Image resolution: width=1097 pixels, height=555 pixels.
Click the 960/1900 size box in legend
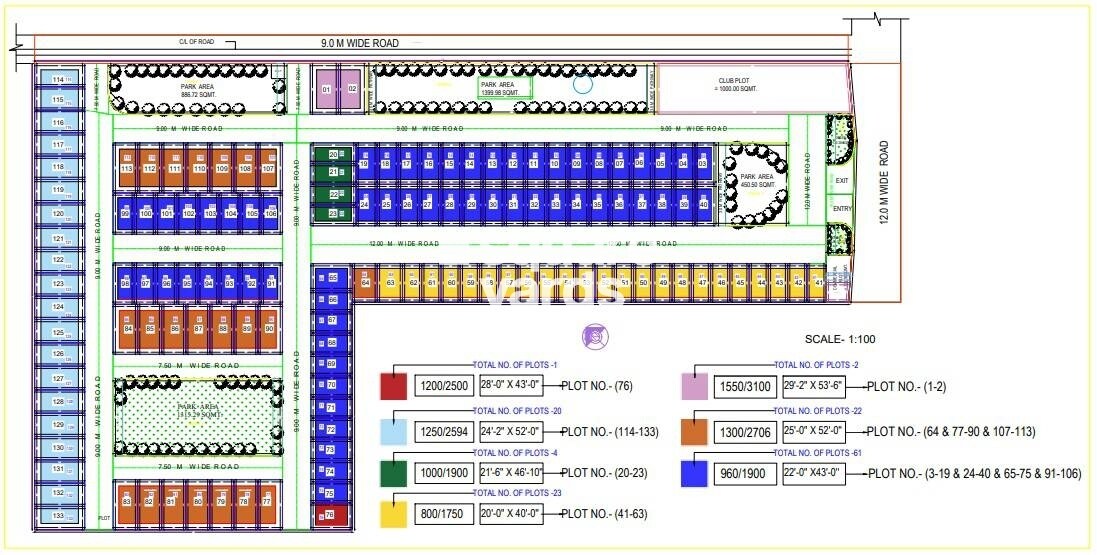pyautogui.click(x=743, y=474)
